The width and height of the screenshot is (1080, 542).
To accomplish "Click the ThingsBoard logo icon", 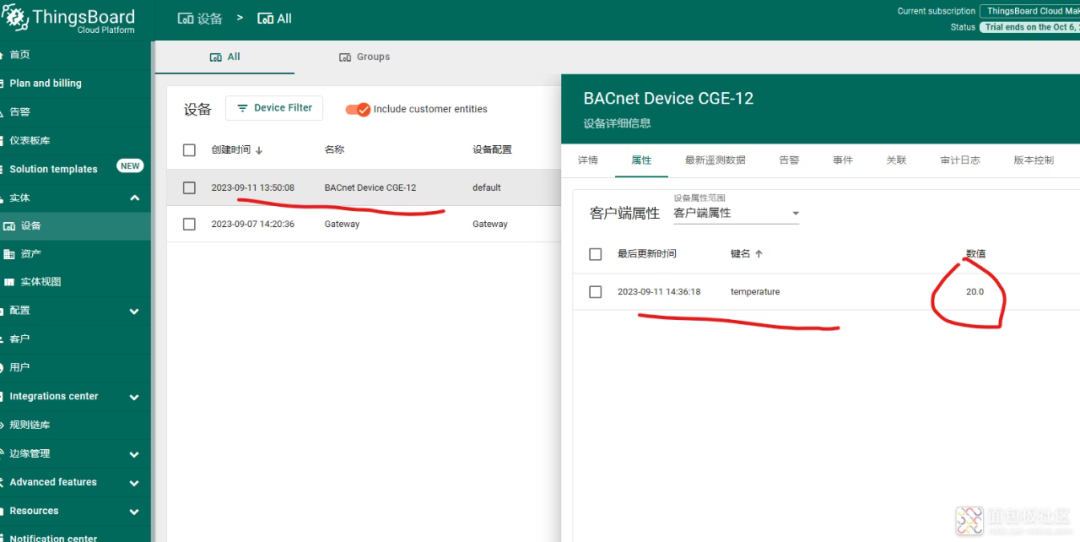I will coord(13,18).
